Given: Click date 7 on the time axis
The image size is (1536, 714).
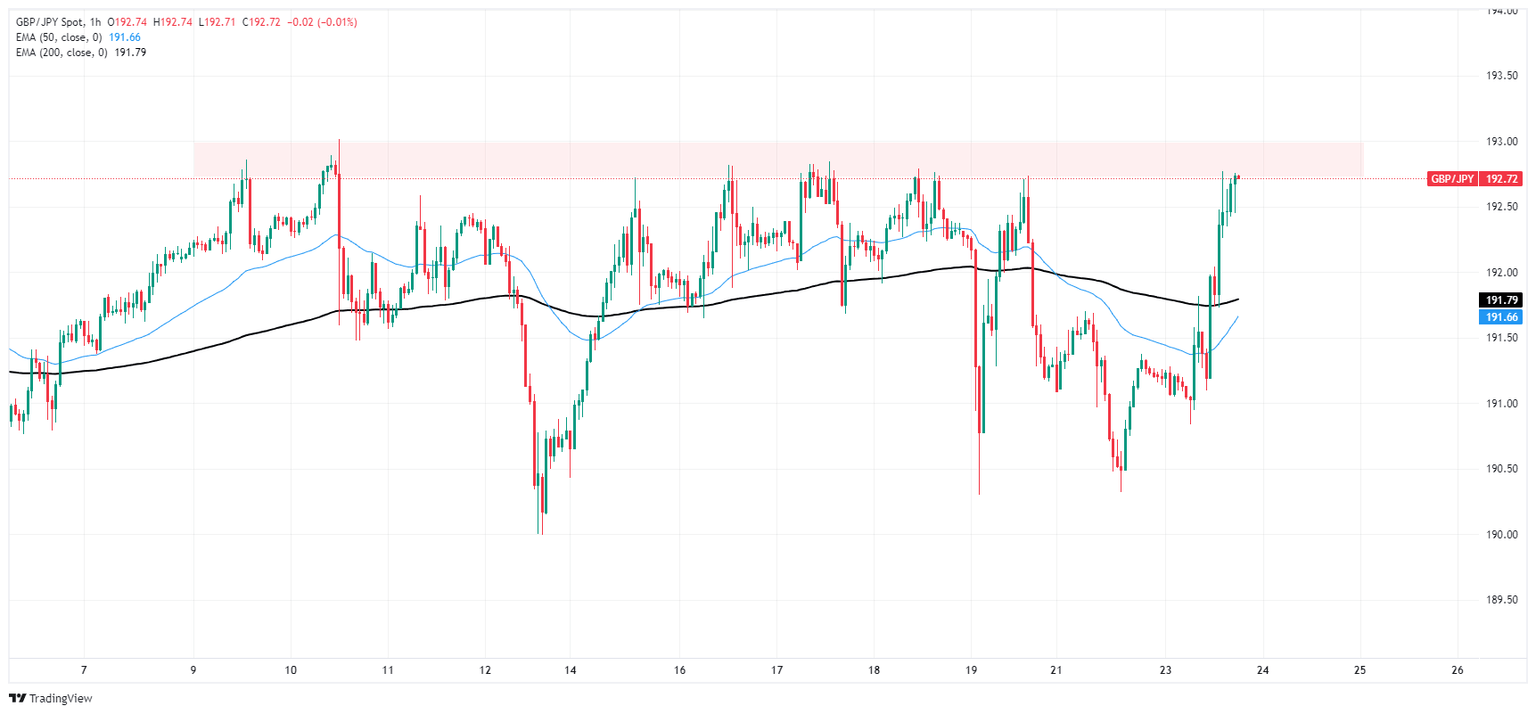Looking at the screenshot, I should tap(84, 669).
